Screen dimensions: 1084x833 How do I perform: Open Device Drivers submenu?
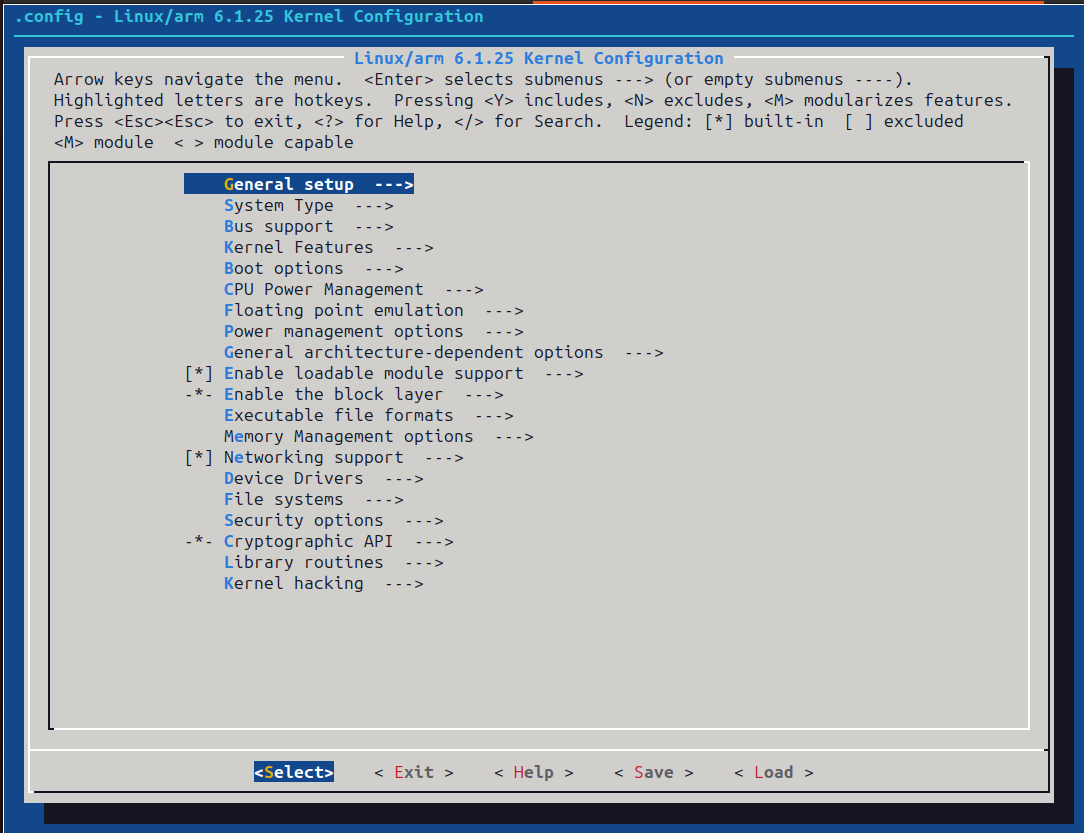pyautogui.click(x=324, y=478)
